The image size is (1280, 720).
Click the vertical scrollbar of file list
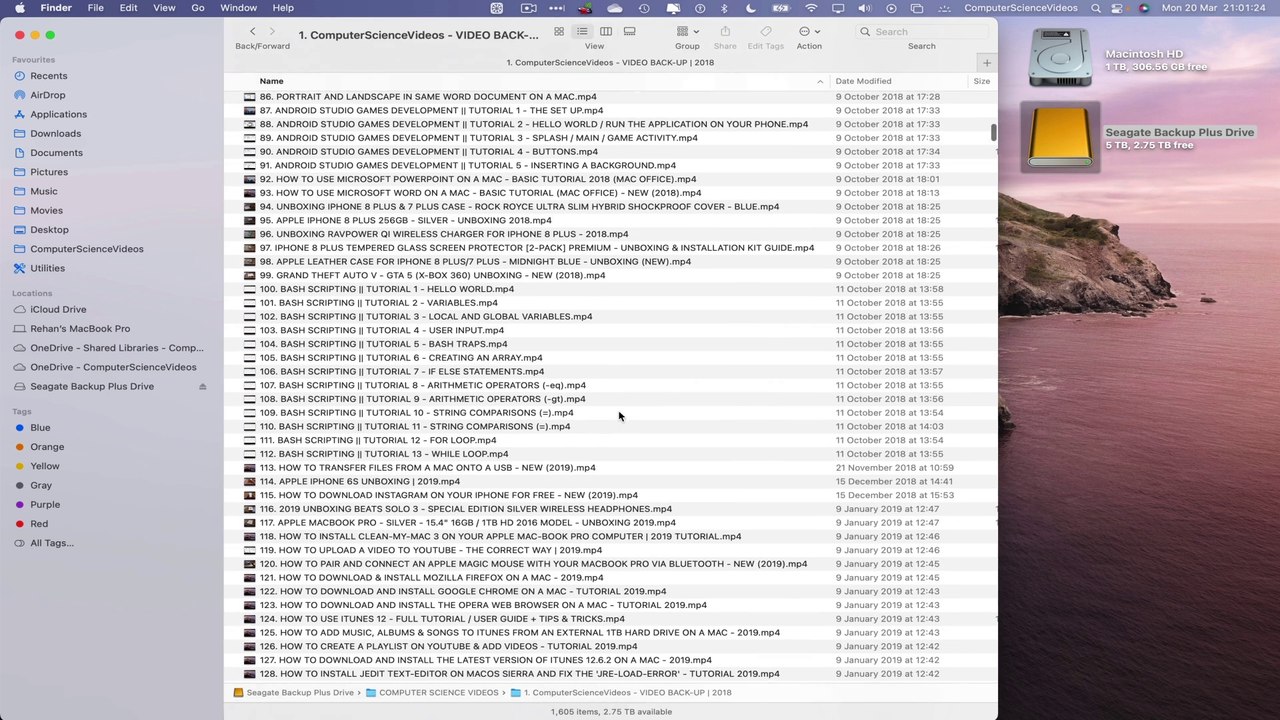(x=993, y=132)
